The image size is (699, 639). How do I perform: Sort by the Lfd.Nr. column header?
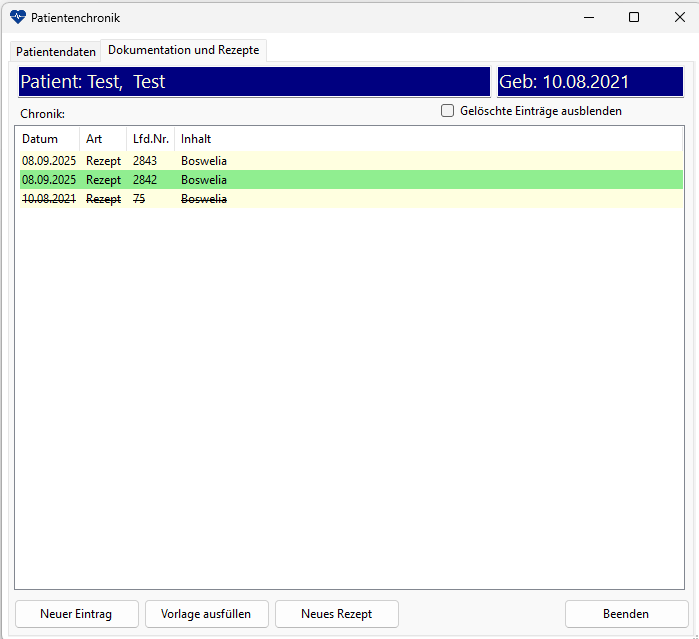151,139
